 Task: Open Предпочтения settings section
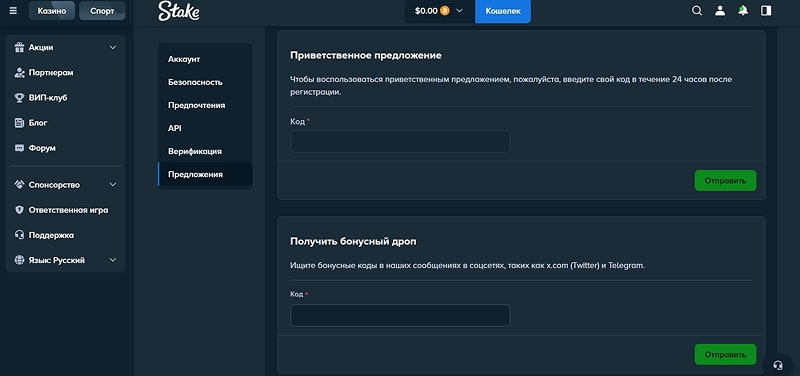(x=205, y=105)
